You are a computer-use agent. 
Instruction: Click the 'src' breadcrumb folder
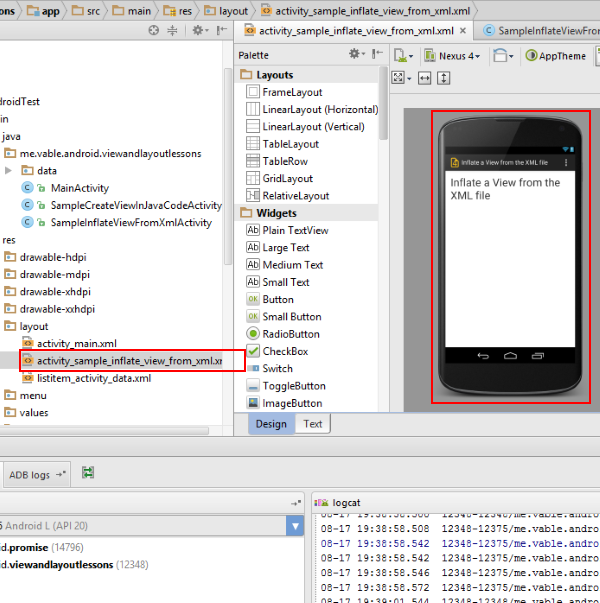87,11
